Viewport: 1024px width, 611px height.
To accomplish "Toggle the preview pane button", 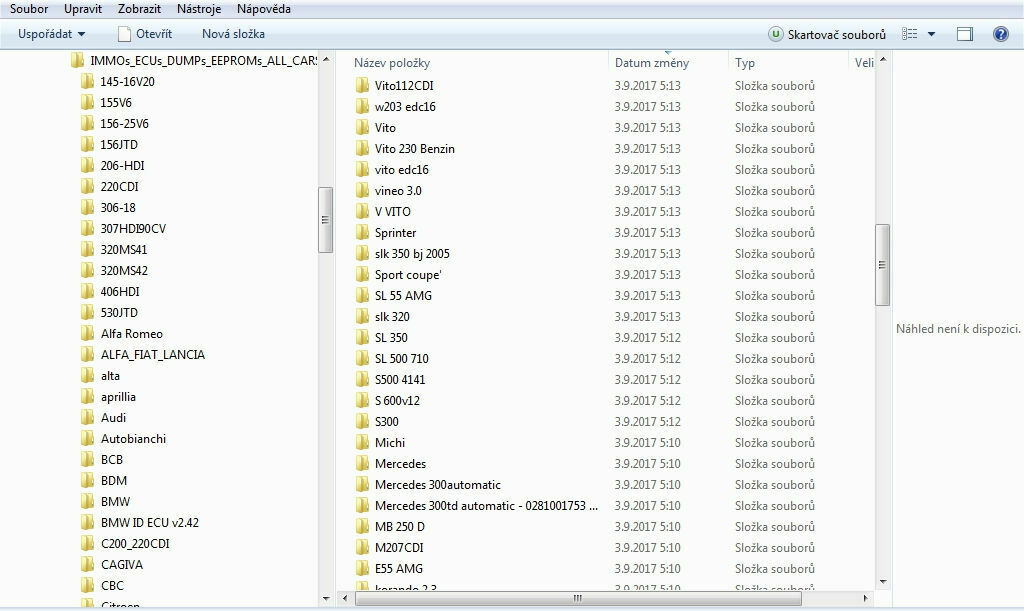I will click(964, 34).
